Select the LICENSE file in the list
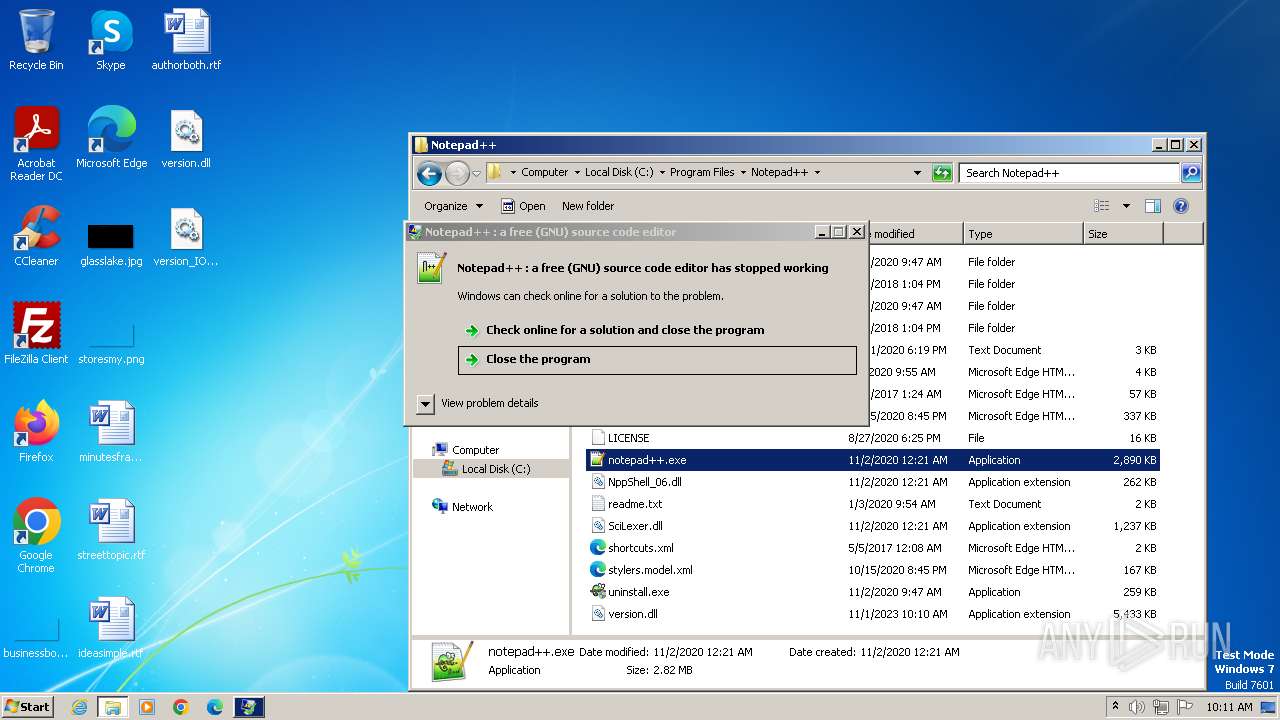The width and height of the screenshot is (1280, 720). [628, 438]
